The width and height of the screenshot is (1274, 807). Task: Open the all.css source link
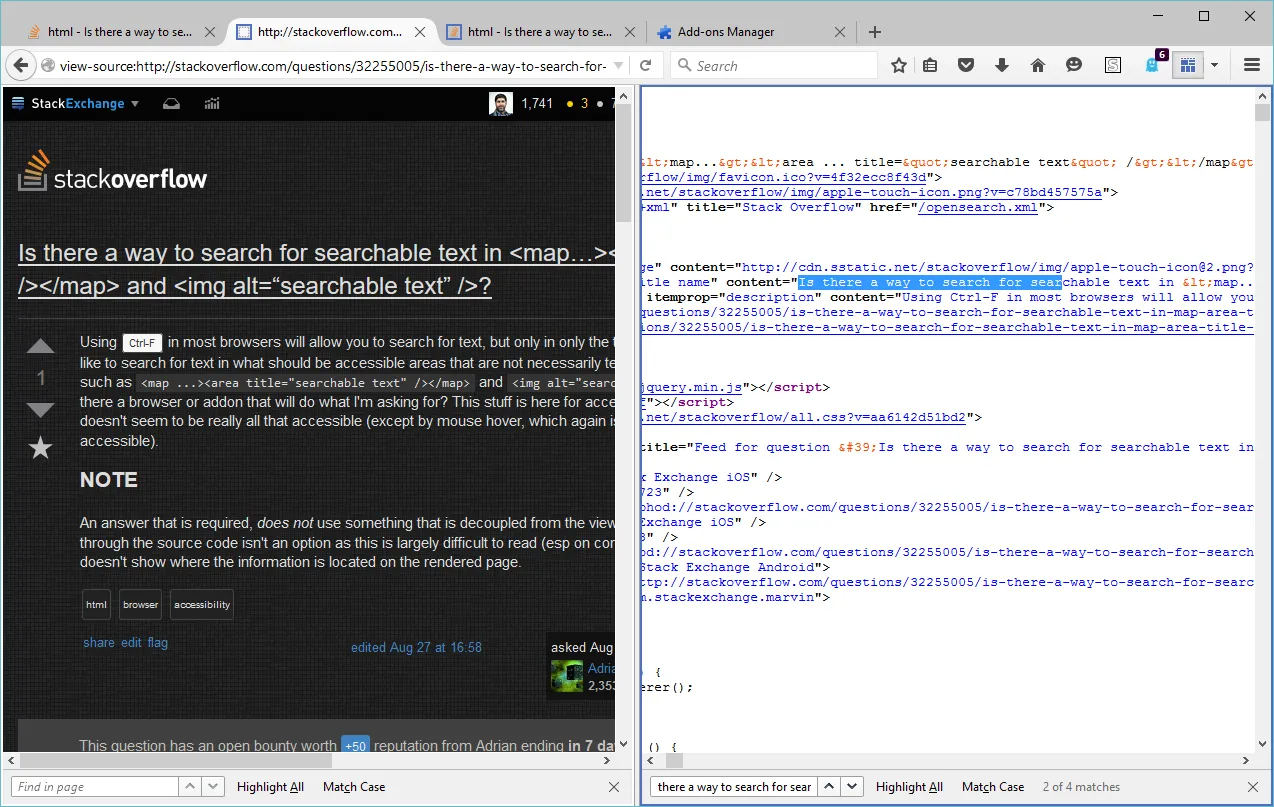click(x=804, y=418)
